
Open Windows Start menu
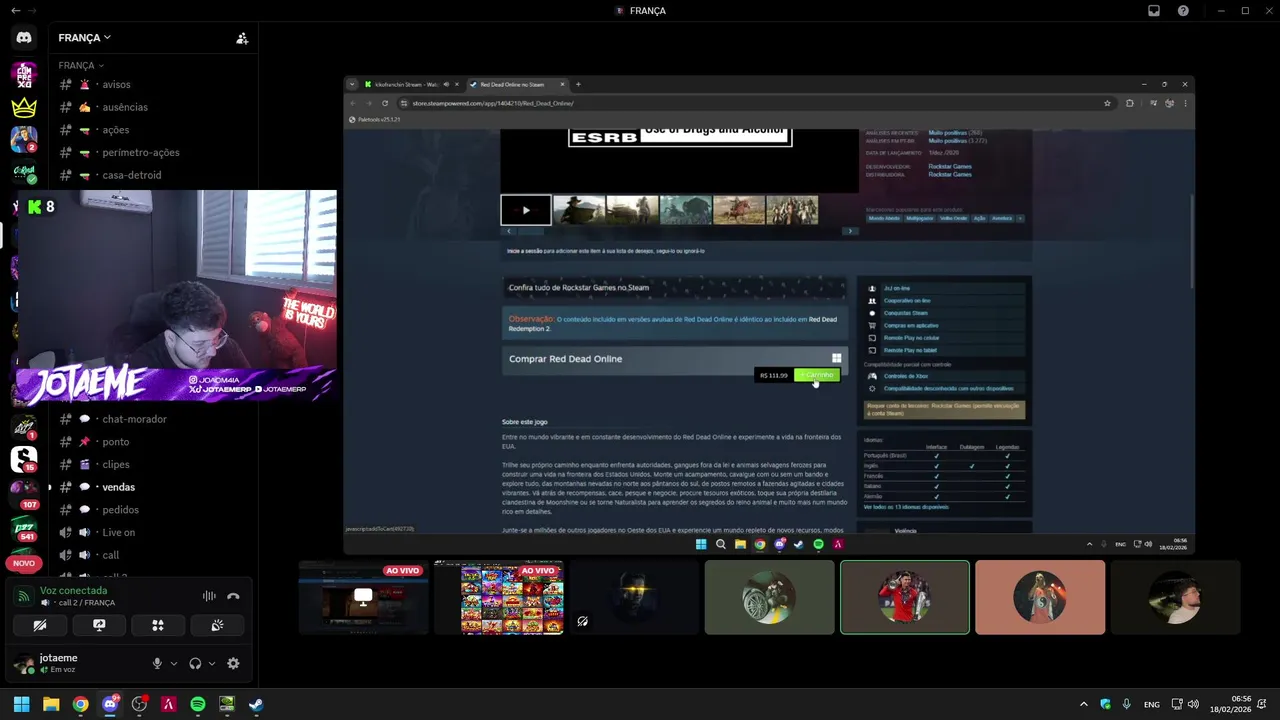(21, 704)
